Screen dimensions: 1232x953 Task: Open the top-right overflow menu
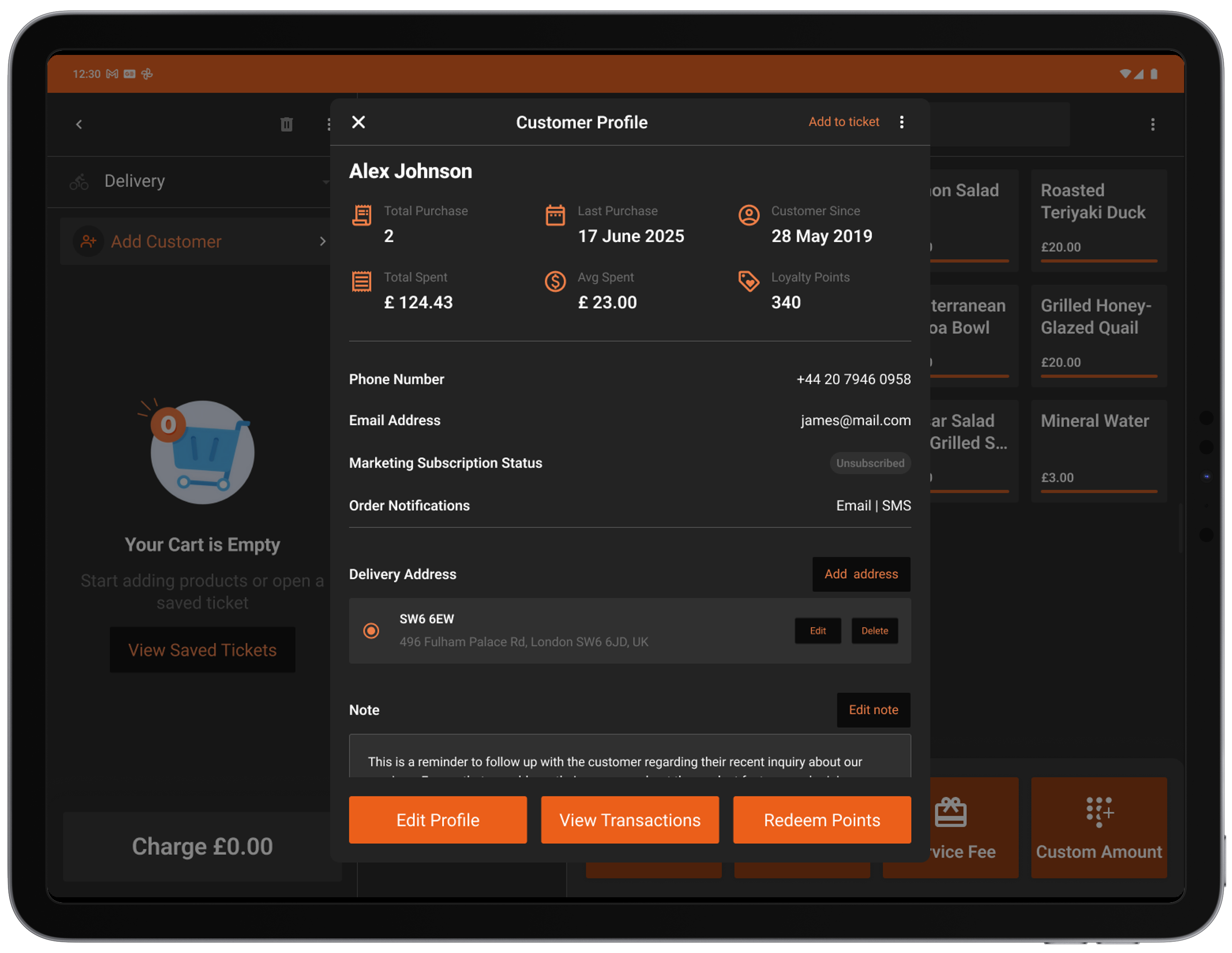point(1153,124)
